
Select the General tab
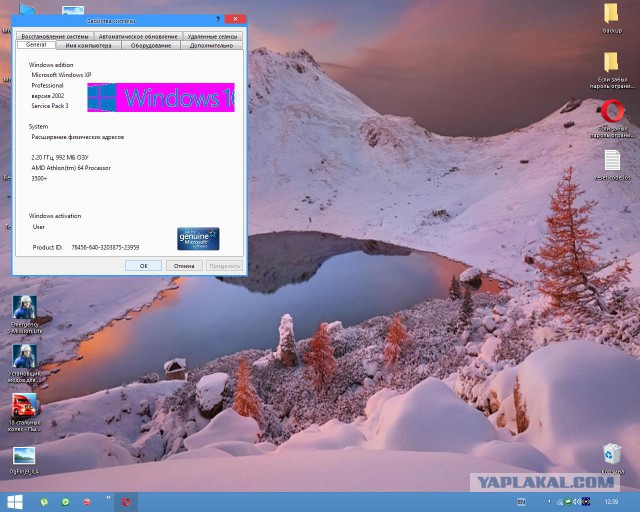coord(36,45)
